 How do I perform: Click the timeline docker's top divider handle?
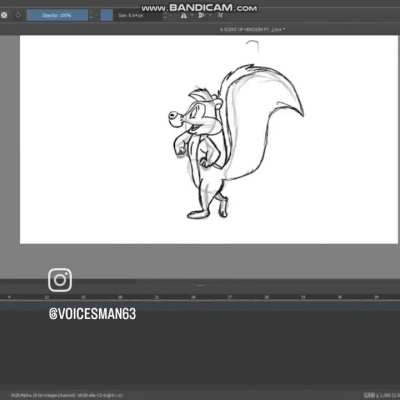point(200,285)
